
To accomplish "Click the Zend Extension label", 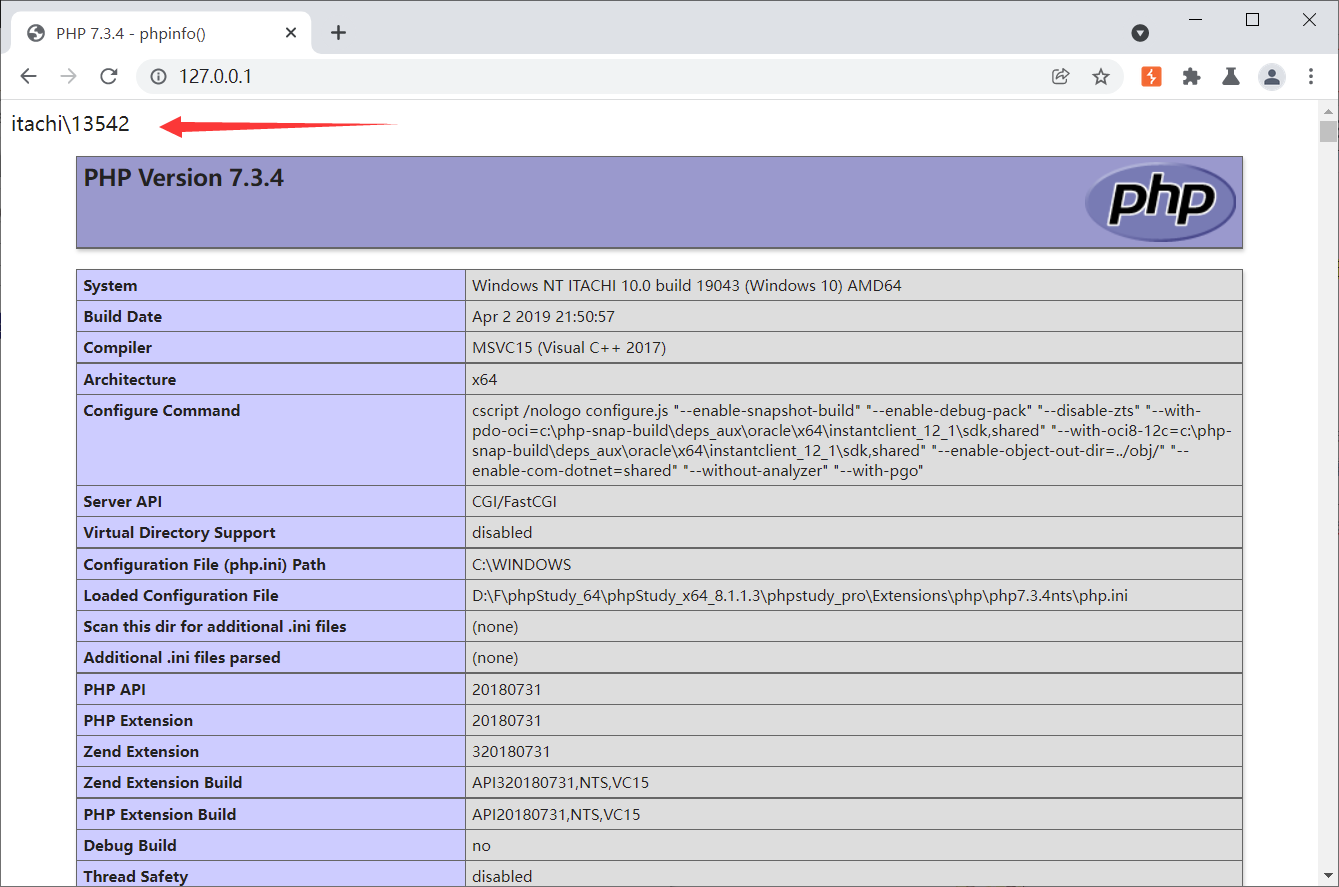I will click(x=141, y=752).
